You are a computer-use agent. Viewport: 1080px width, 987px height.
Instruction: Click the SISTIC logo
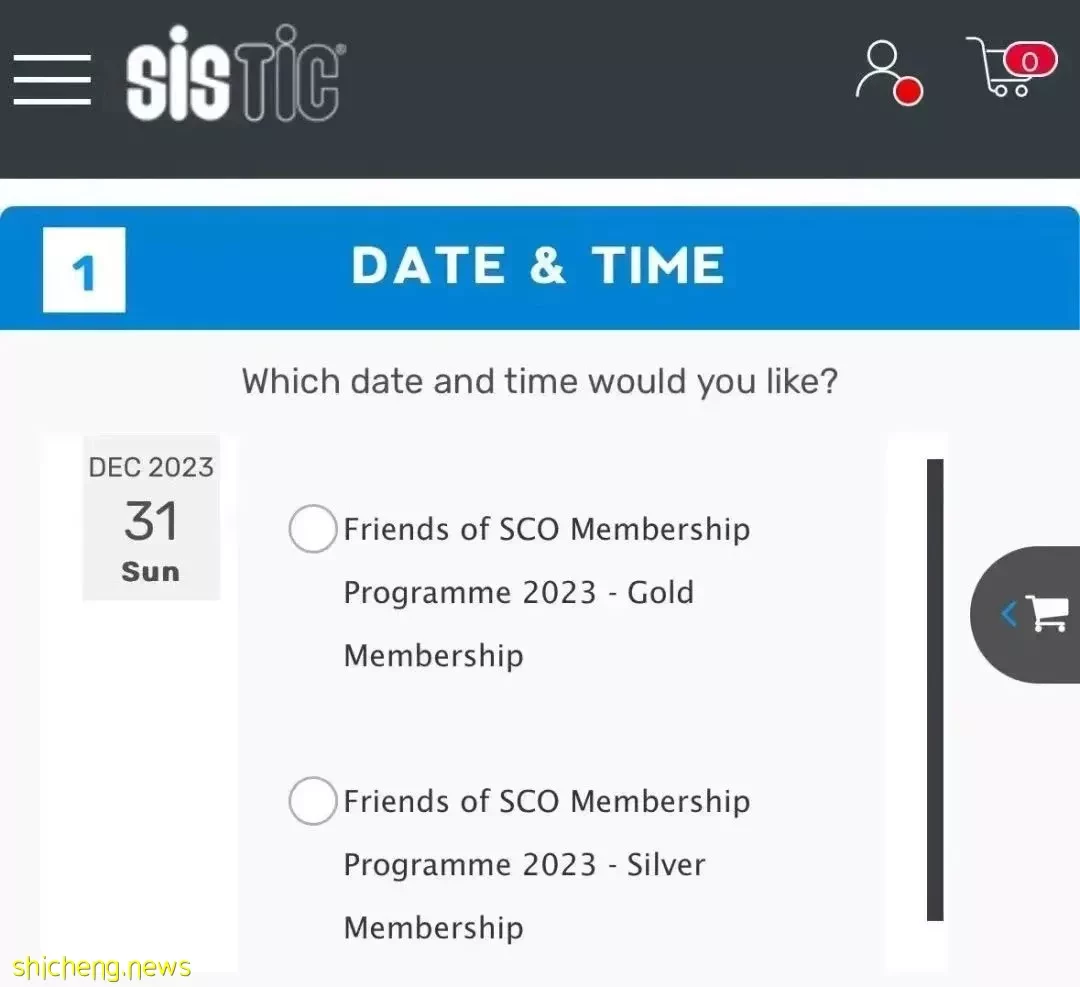coord(235,74)
